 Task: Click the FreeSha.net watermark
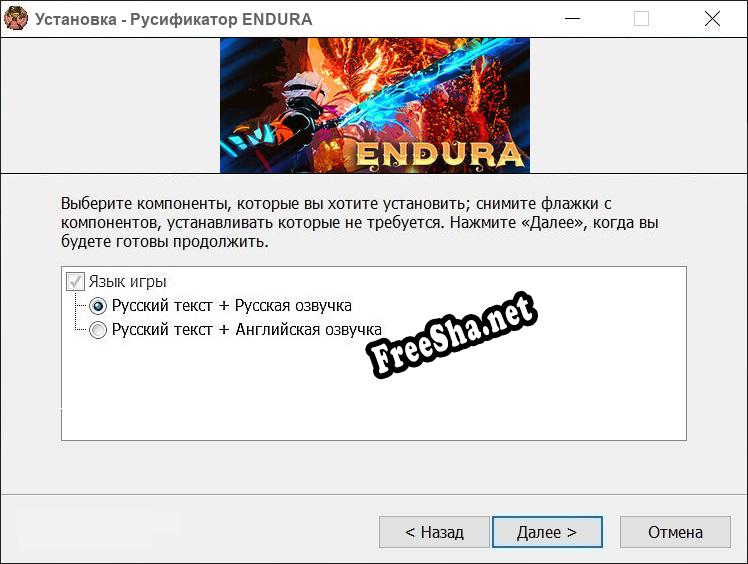tap(452, 335)
